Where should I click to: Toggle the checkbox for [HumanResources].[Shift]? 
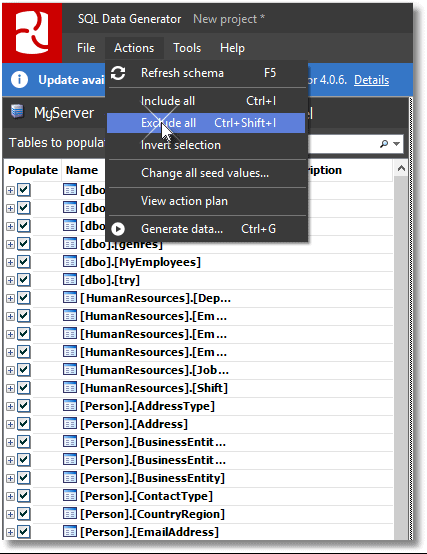click(x=24, y=388)
